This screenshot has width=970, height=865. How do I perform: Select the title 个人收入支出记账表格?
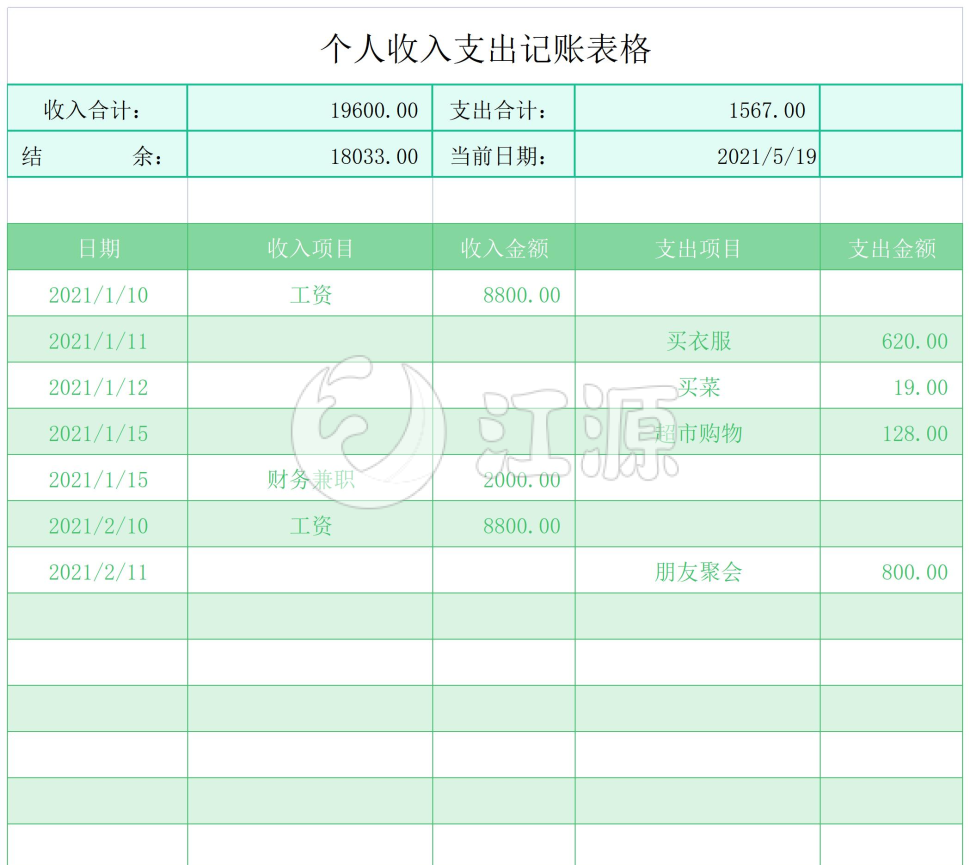point(486,48)
